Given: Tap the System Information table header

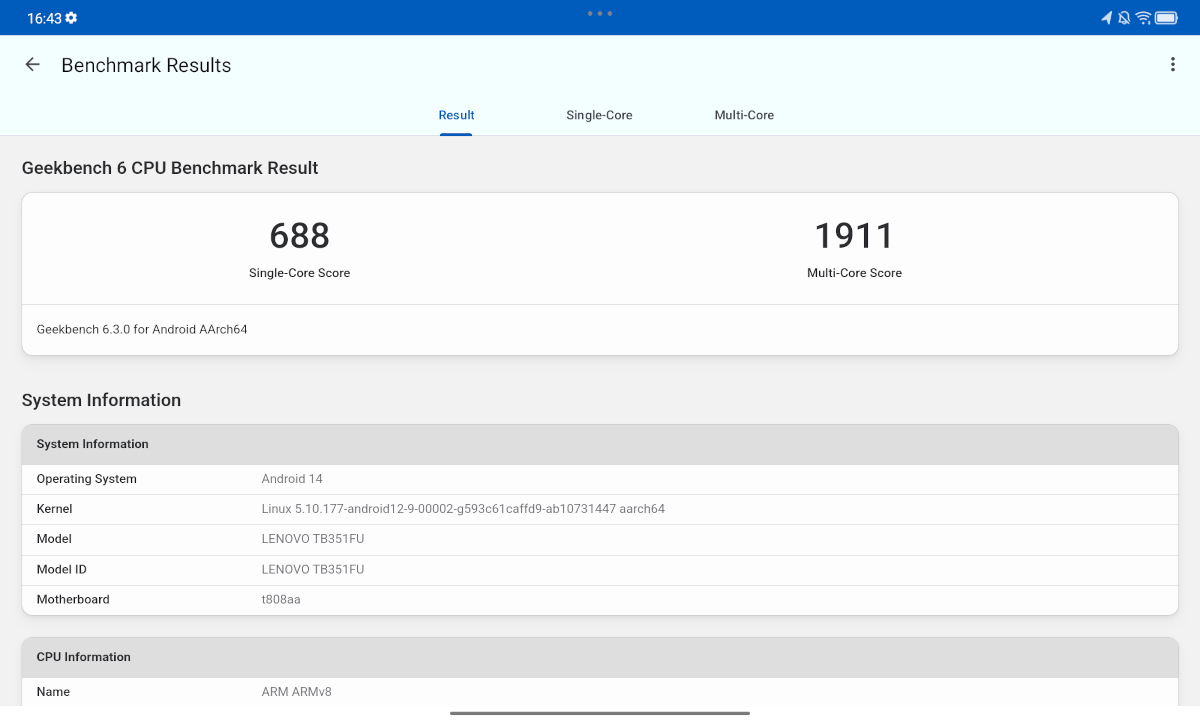Looking at the screenshot, I should [600, 444].
